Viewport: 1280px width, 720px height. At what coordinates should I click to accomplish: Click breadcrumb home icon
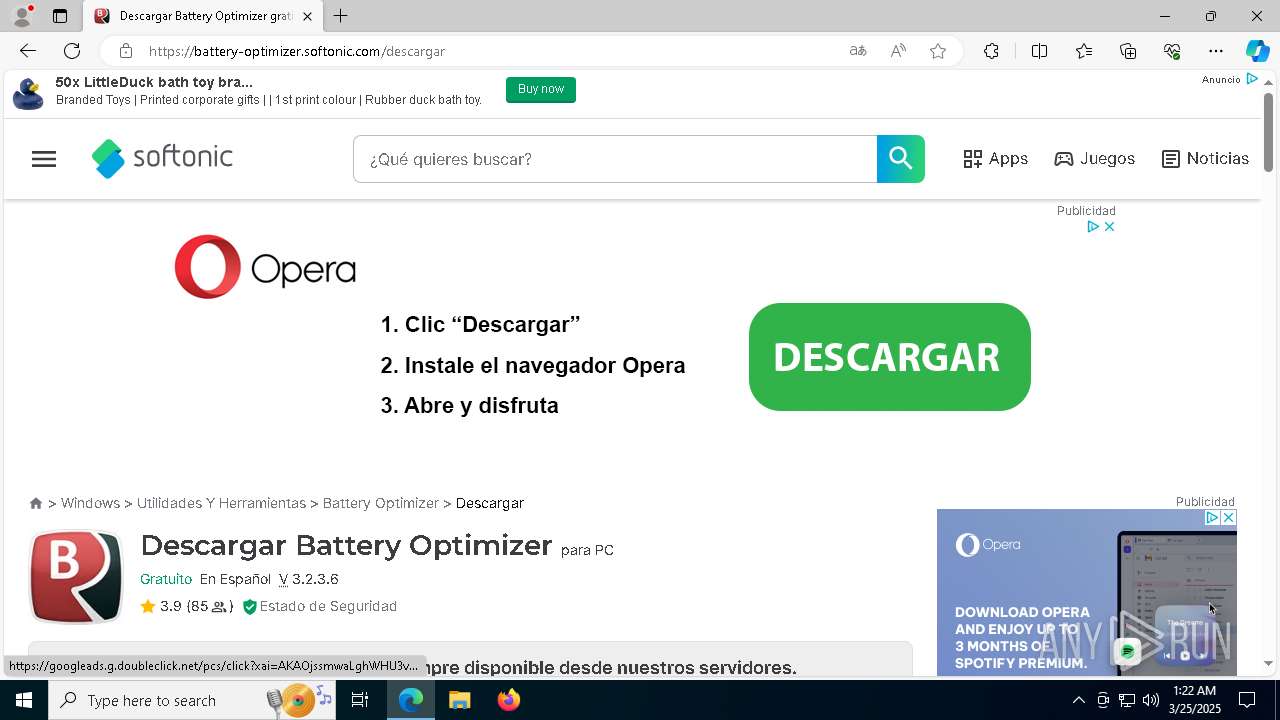(36, 503)
